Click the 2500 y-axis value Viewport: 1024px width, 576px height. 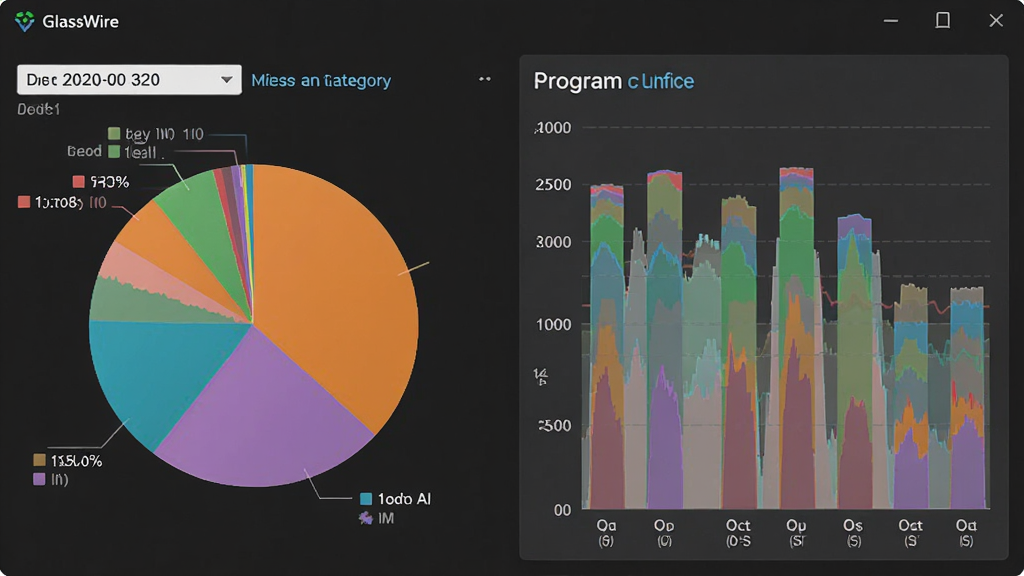point(553,185)
